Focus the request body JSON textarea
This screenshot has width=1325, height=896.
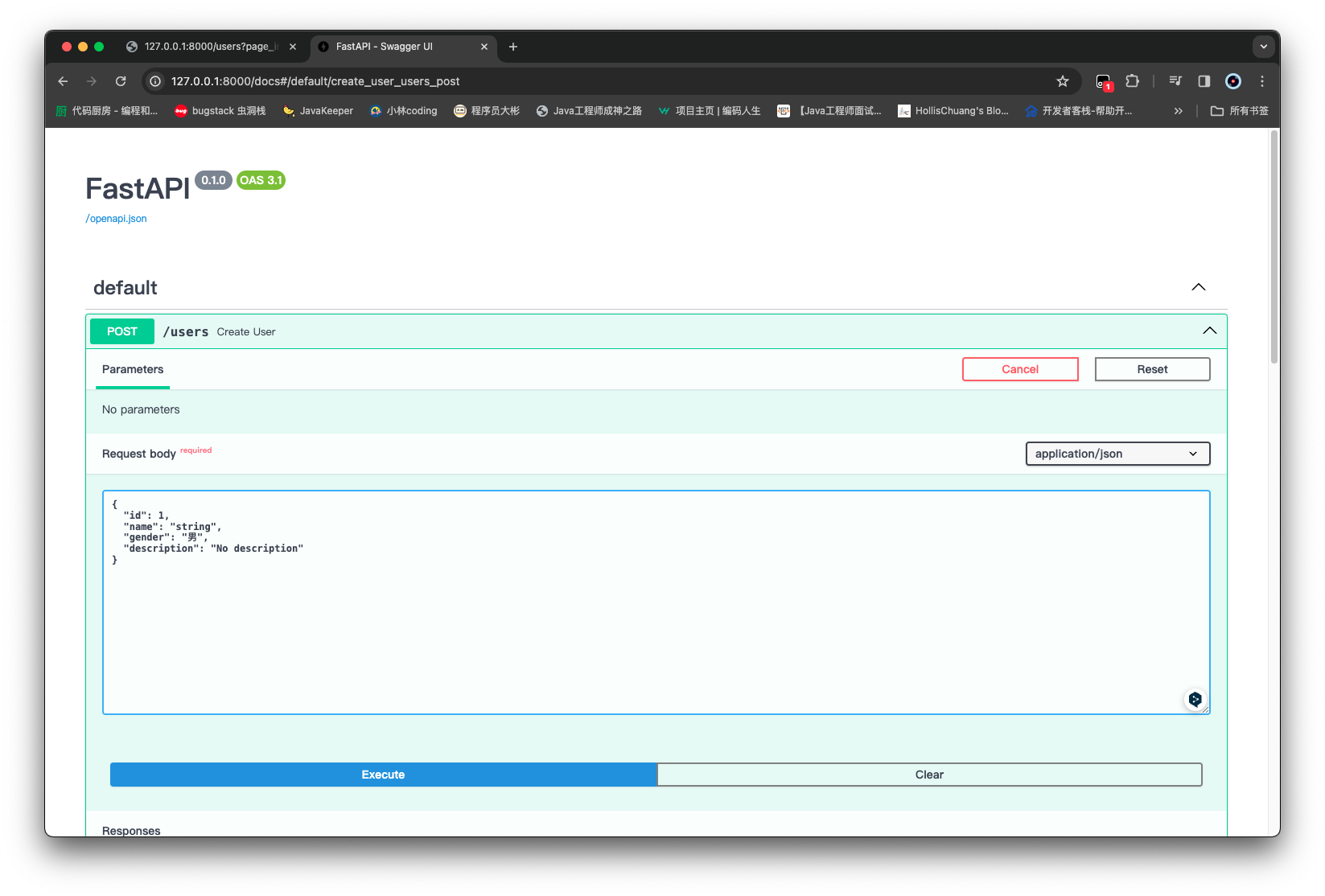(656, 602)
